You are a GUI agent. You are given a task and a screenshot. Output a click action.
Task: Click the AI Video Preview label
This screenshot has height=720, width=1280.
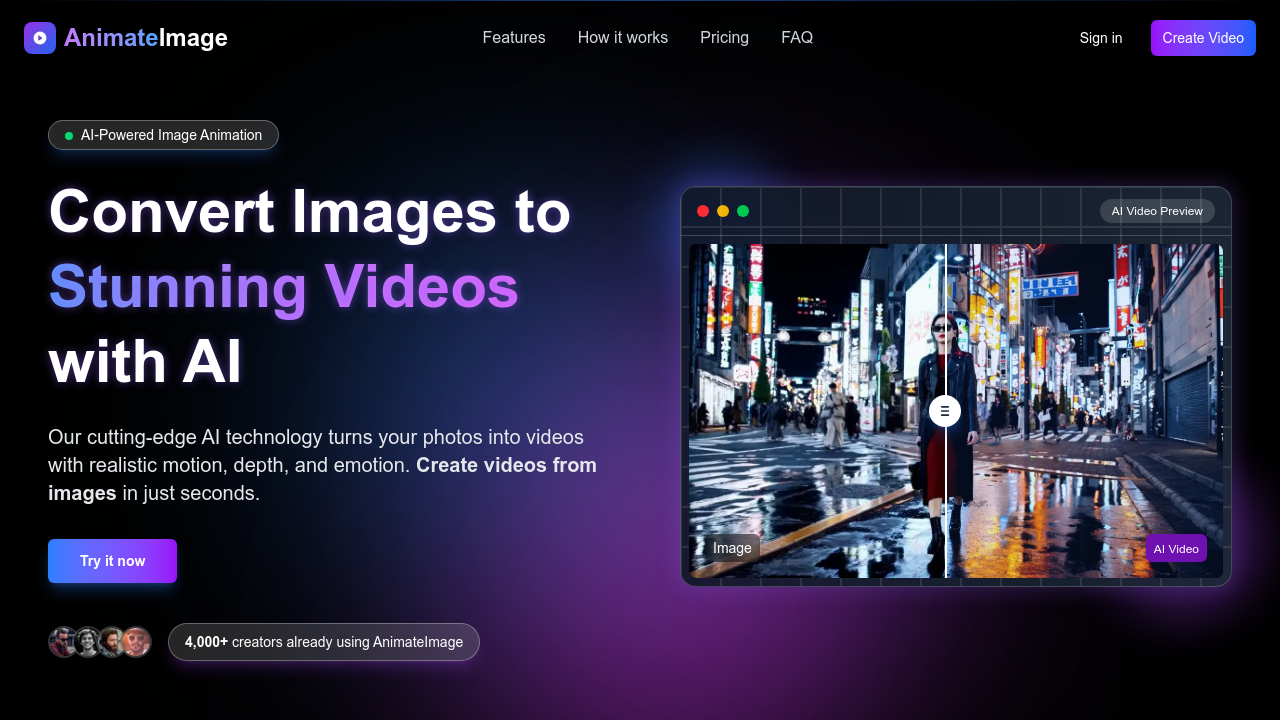click(x=1157, y=211)
